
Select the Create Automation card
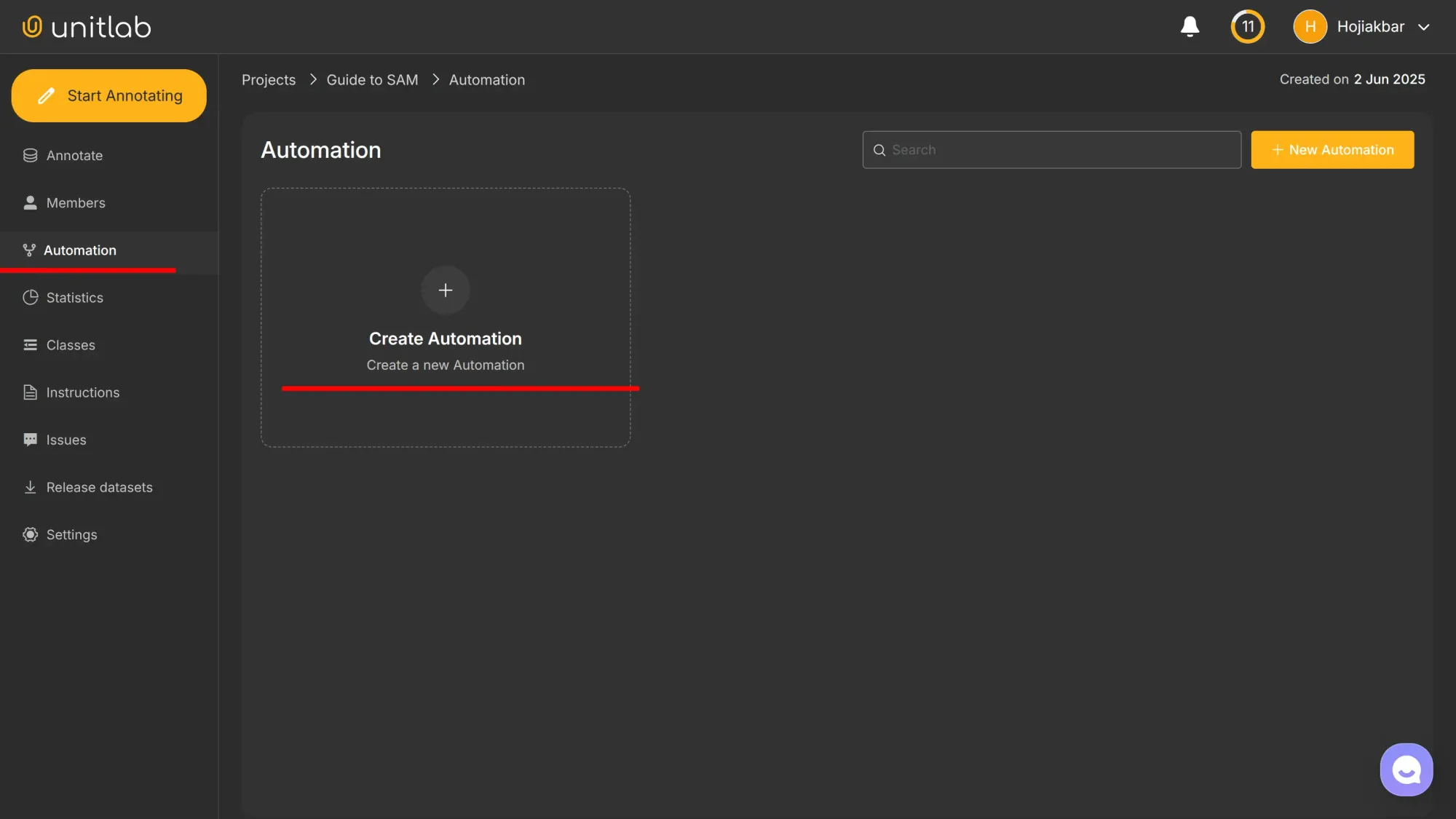pyautogui.click(x=446, y=317)
